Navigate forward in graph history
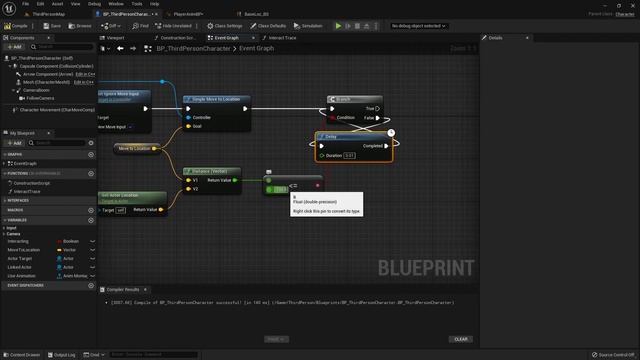 tap(133, 49)
